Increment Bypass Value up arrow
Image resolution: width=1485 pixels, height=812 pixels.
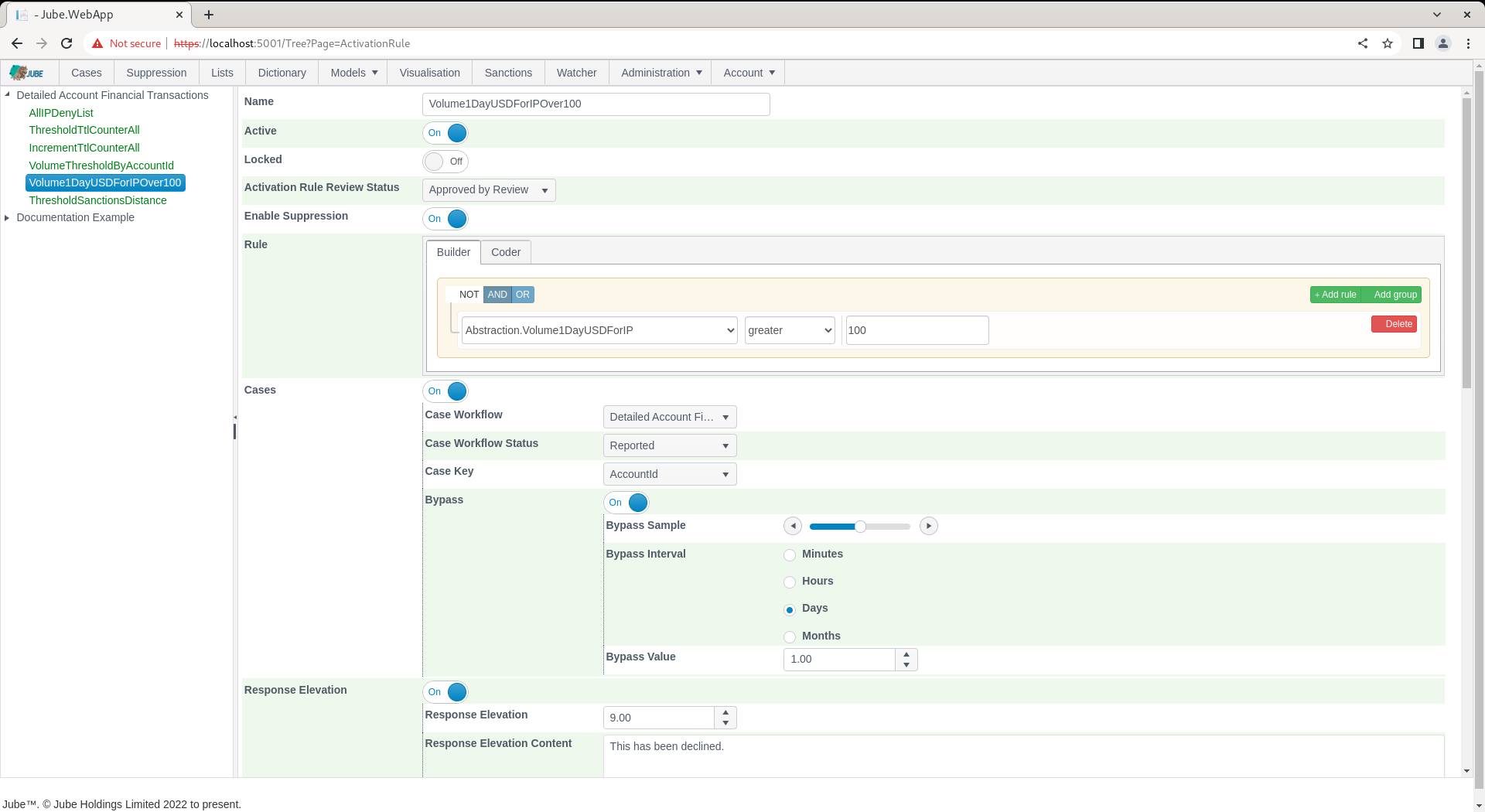(x=906, y=654)
